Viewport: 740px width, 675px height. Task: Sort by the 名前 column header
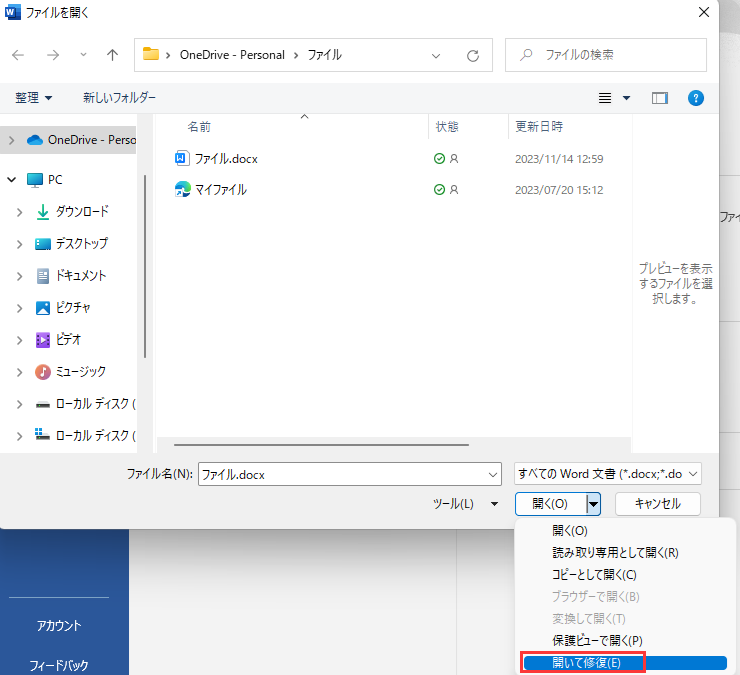click(x=199, y=127)
